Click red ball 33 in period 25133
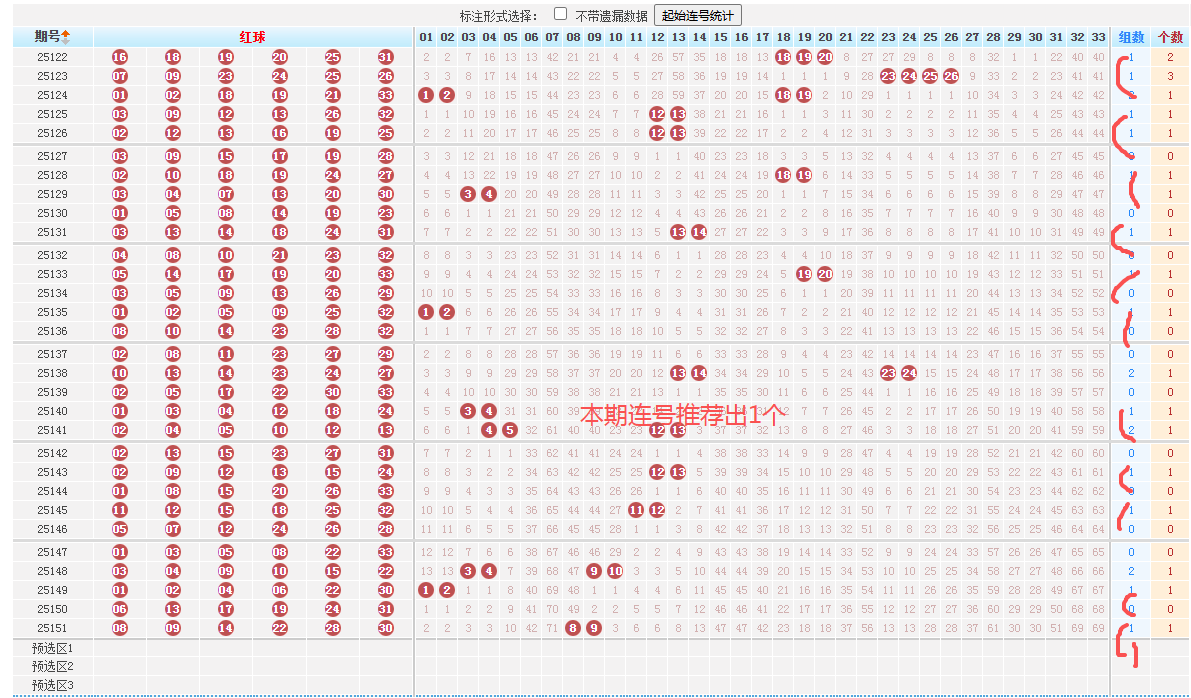This screenshot has height=698, width=1191. coord(386,274)
